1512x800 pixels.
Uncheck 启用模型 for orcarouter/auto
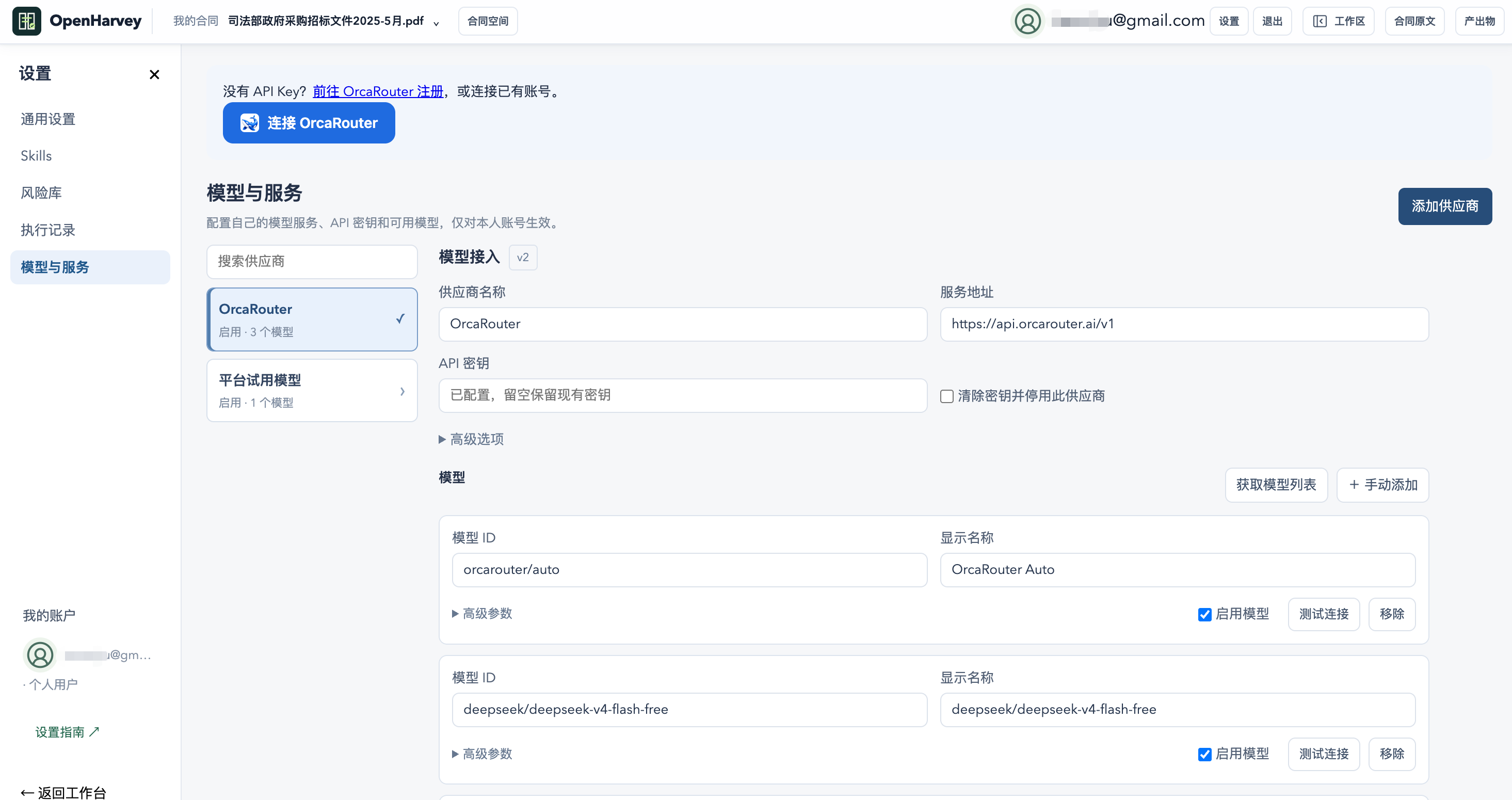(x=1204, y=615)
